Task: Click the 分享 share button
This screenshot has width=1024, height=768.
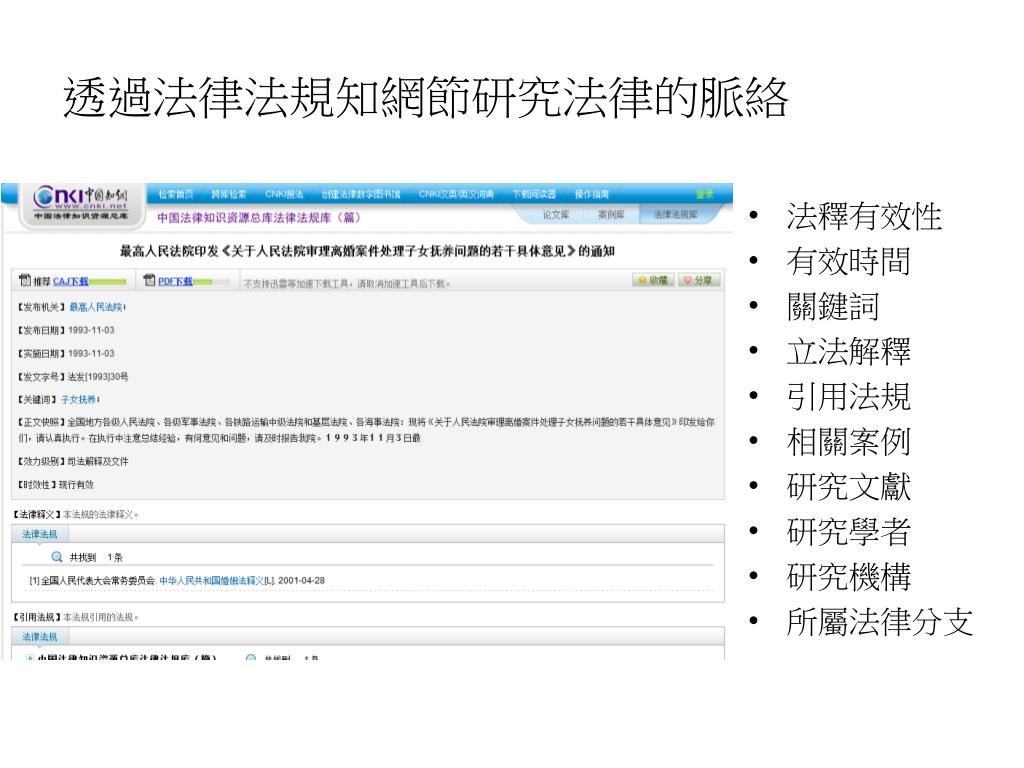Action: tap(699, 280)
